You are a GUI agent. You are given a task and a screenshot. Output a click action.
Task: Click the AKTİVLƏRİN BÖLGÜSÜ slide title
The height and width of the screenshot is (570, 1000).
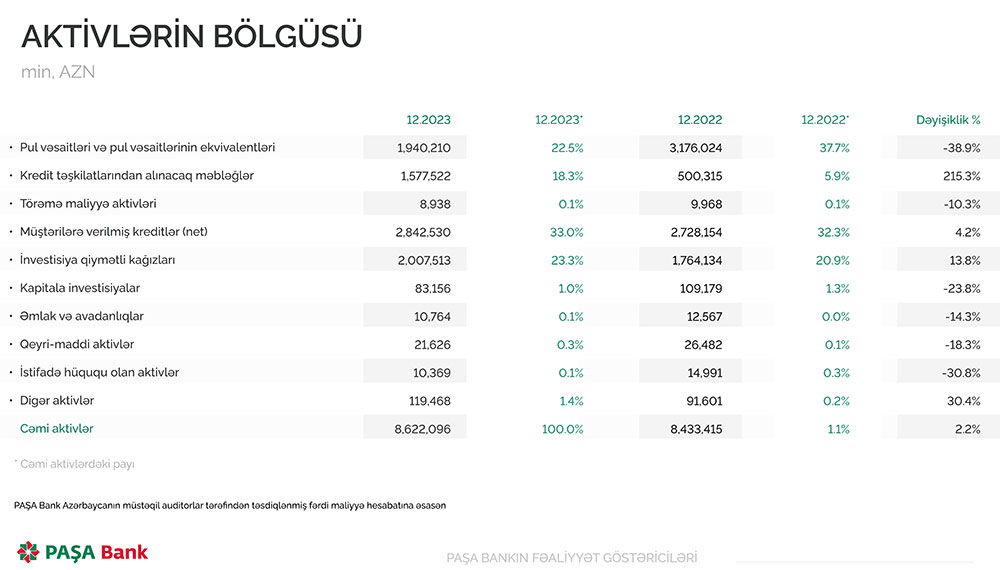tap(191, 35)
